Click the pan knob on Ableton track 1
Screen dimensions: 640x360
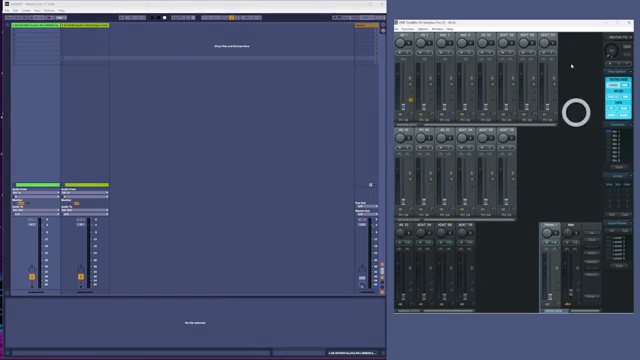(32, 269)
